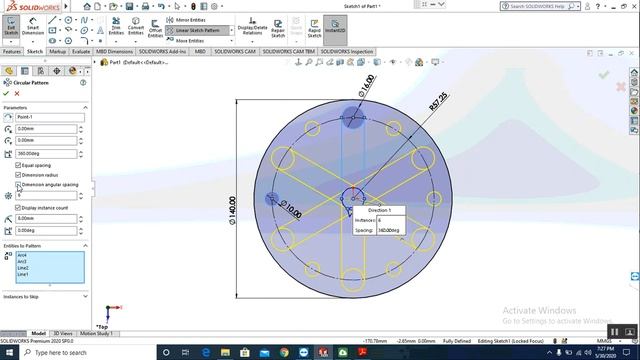Switch to SOLIDWORKS CAM tab
The height and width of the screenshot is (360, 640).
[x=235, y=51]
